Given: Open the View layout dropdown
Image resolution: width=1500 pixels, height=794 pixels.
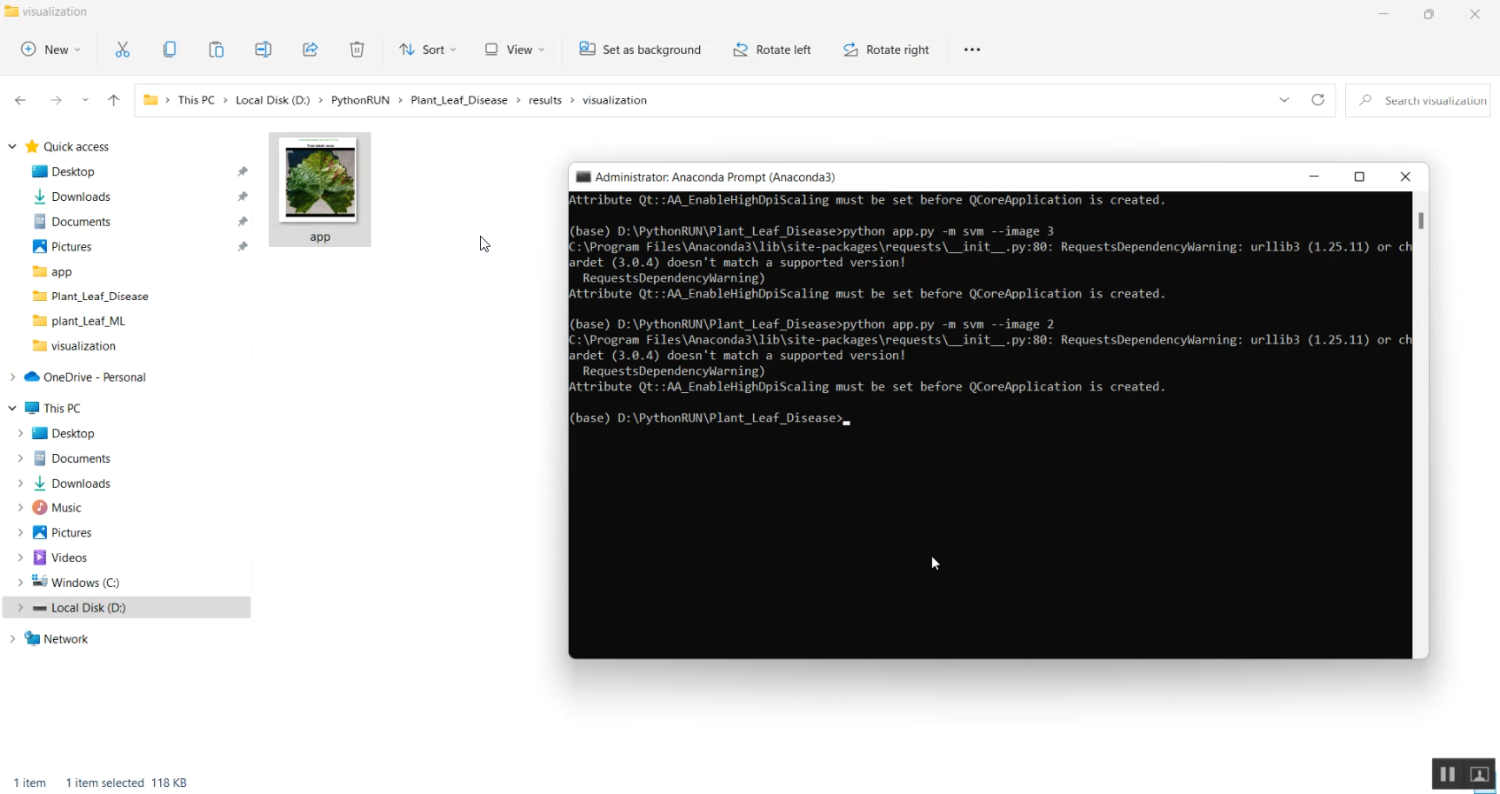Looking at the screenshot, I should pos(515,49).
